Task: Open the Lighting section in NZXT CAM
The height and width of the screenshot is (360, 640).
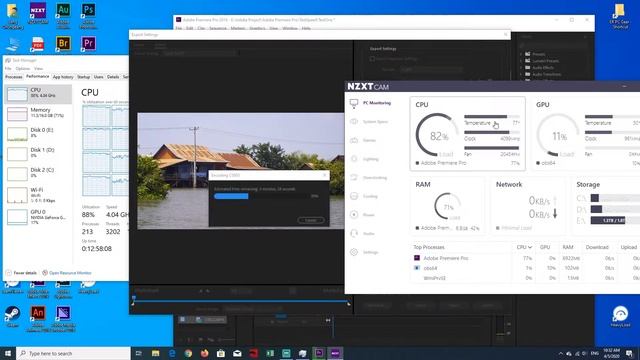Action: tap(364, 159)
